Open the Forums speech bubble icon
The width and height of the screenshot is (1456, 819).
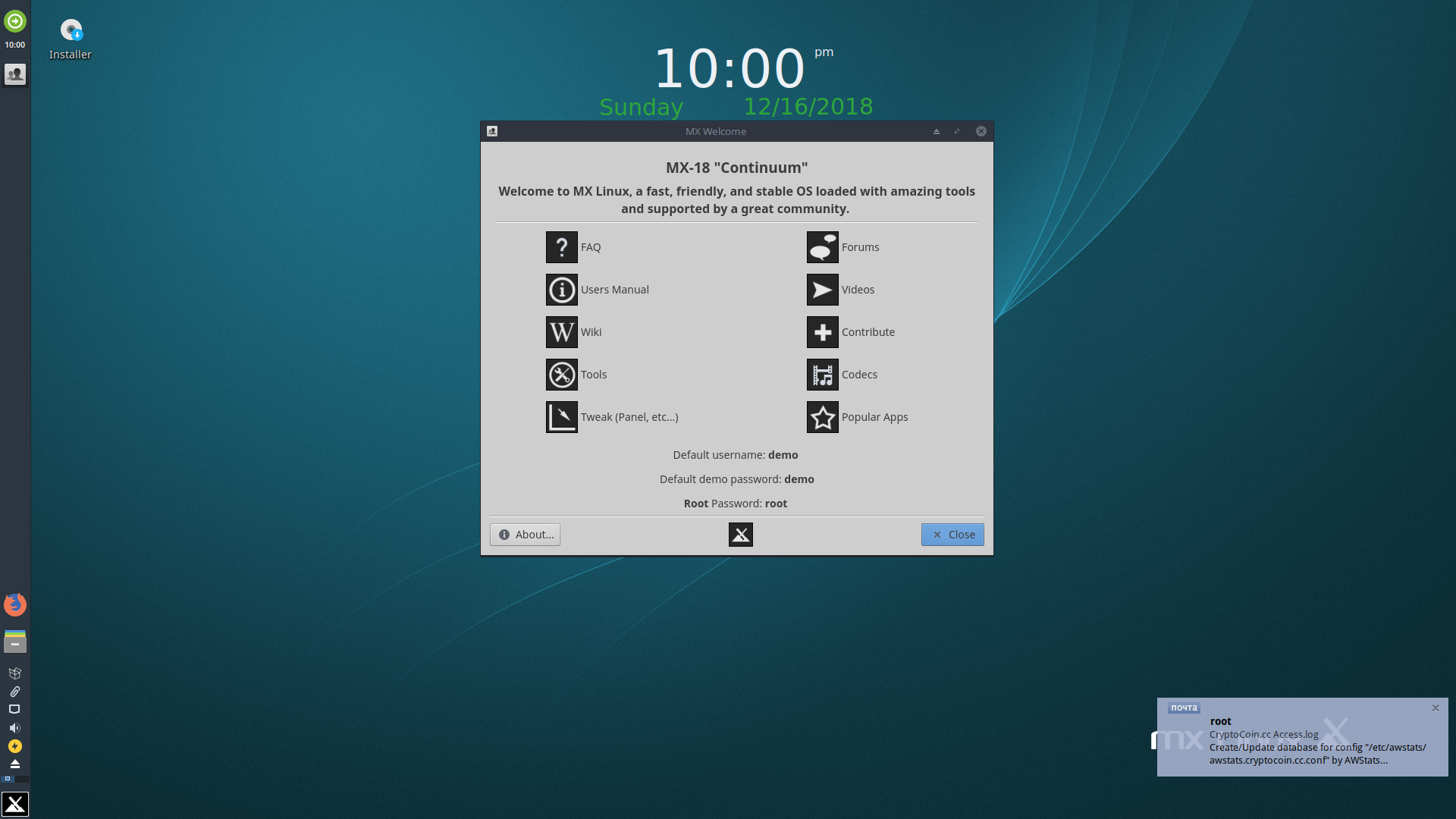(822, 247)
